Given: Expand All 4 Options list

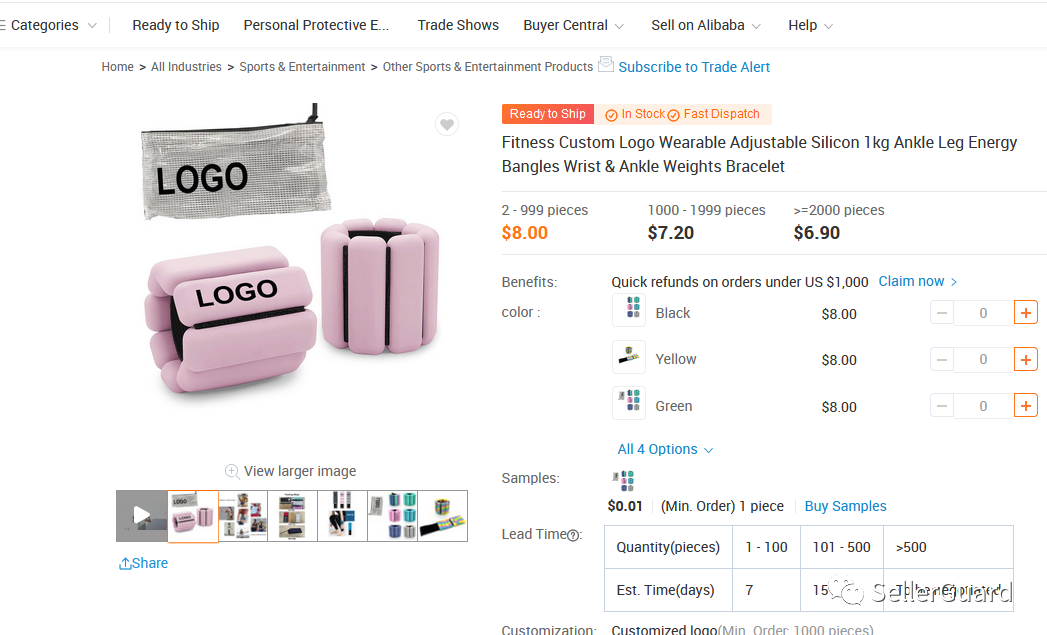Looking at the screenshot, I should point(665,450).
